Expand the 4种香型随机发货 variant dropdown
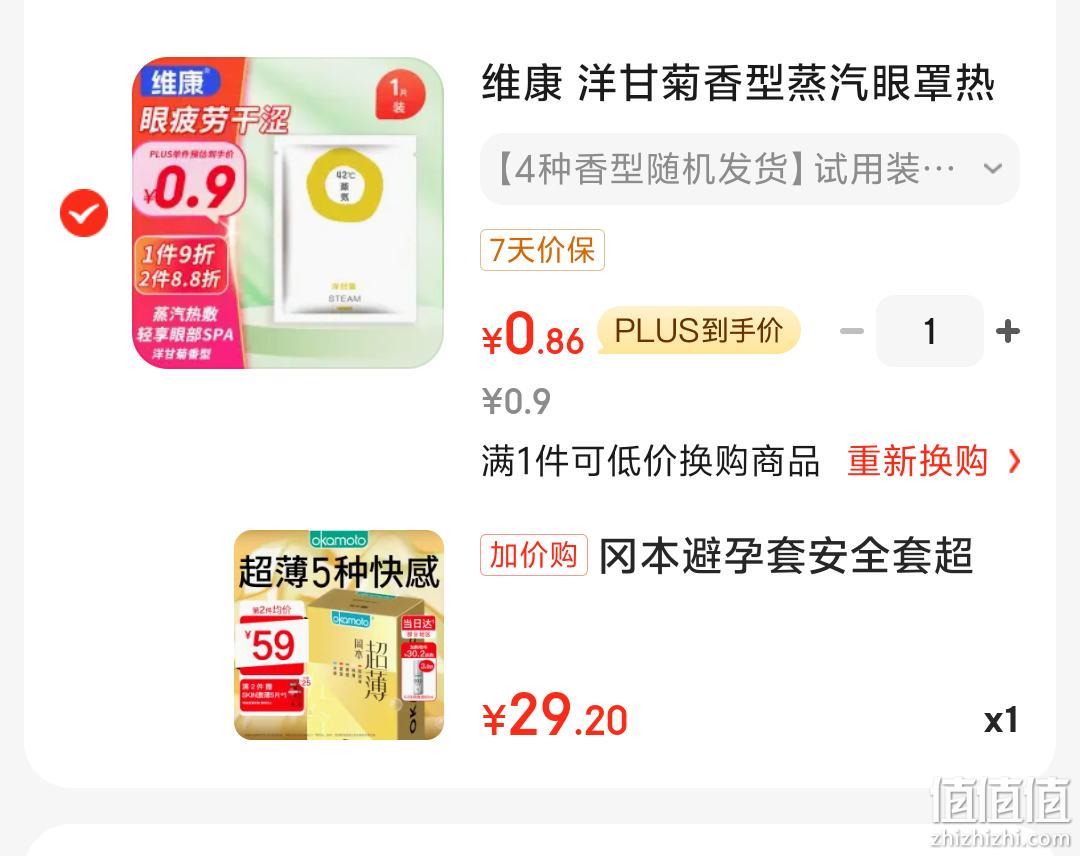The image size is (1080, 856). coord(749,169)
